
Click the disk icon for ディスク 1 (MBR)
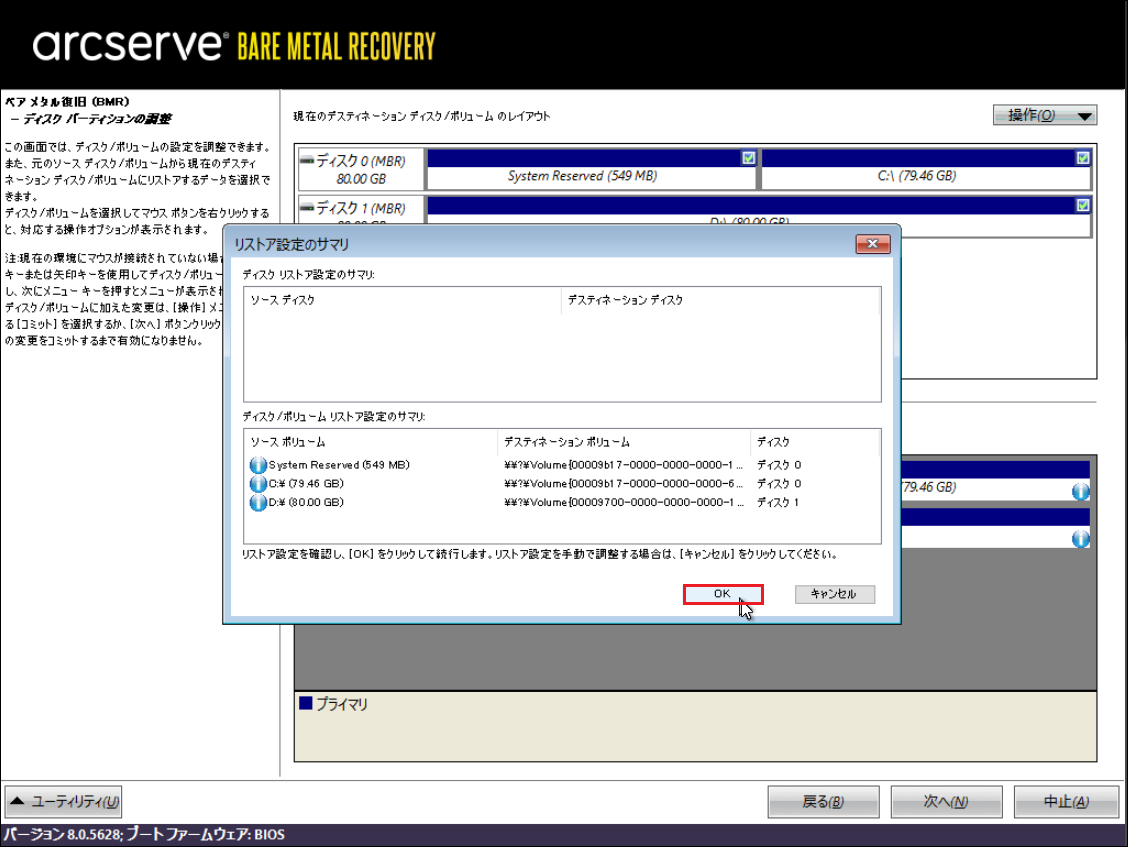coord(307,208)
